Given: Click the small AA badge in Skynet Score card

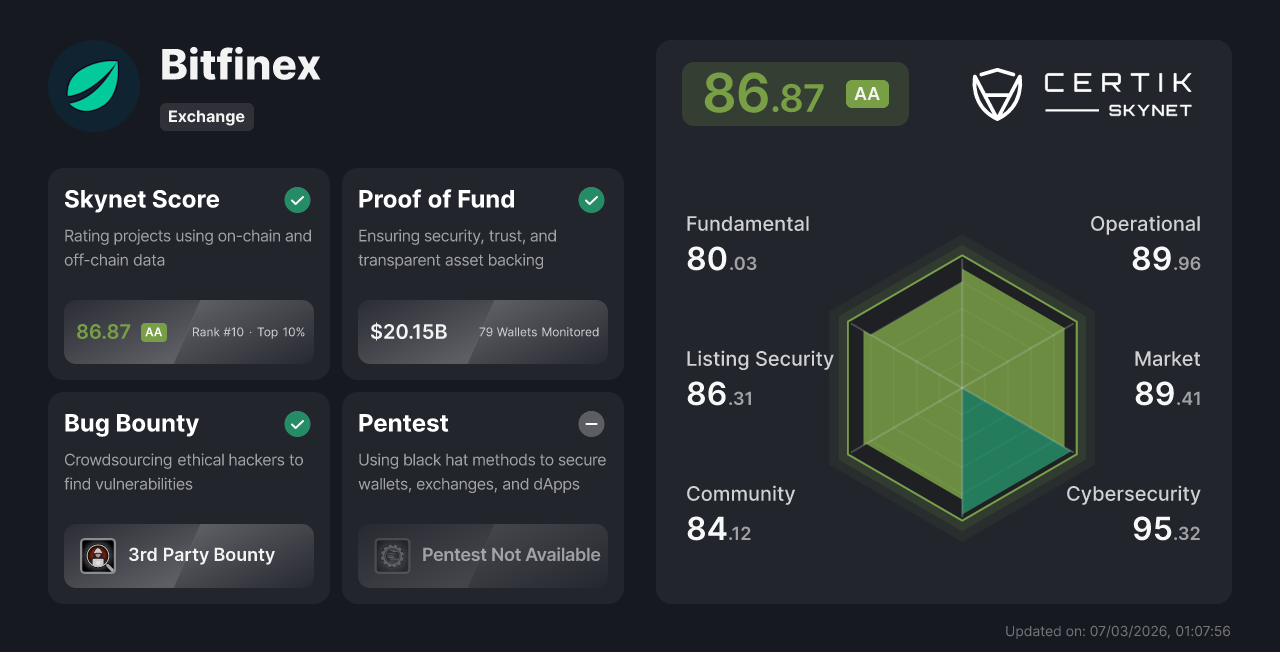Looking at the screenshot, I should 153,332.
